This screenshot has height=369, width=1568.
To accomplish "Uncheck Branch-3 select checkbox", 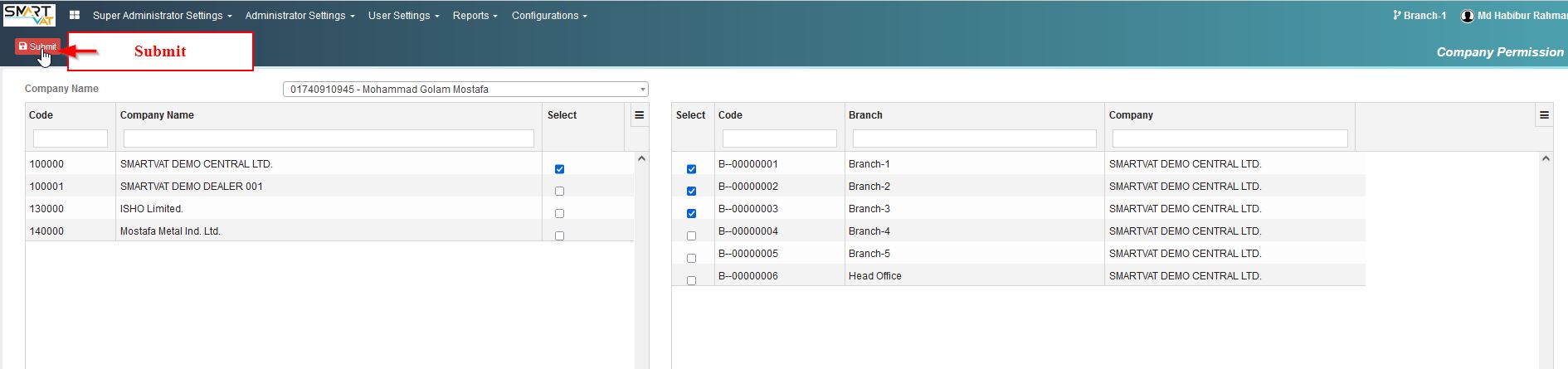I will (691, 214).
